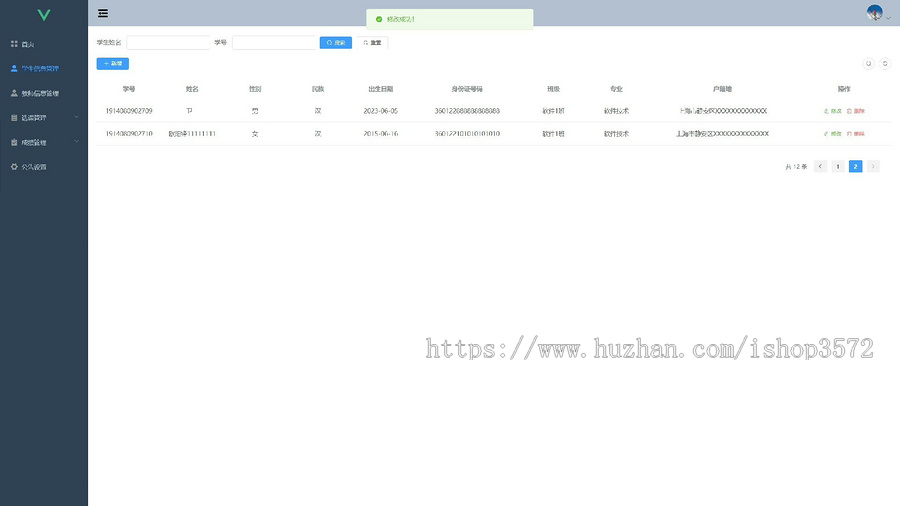Select the student info management menu

pos(44,68)
